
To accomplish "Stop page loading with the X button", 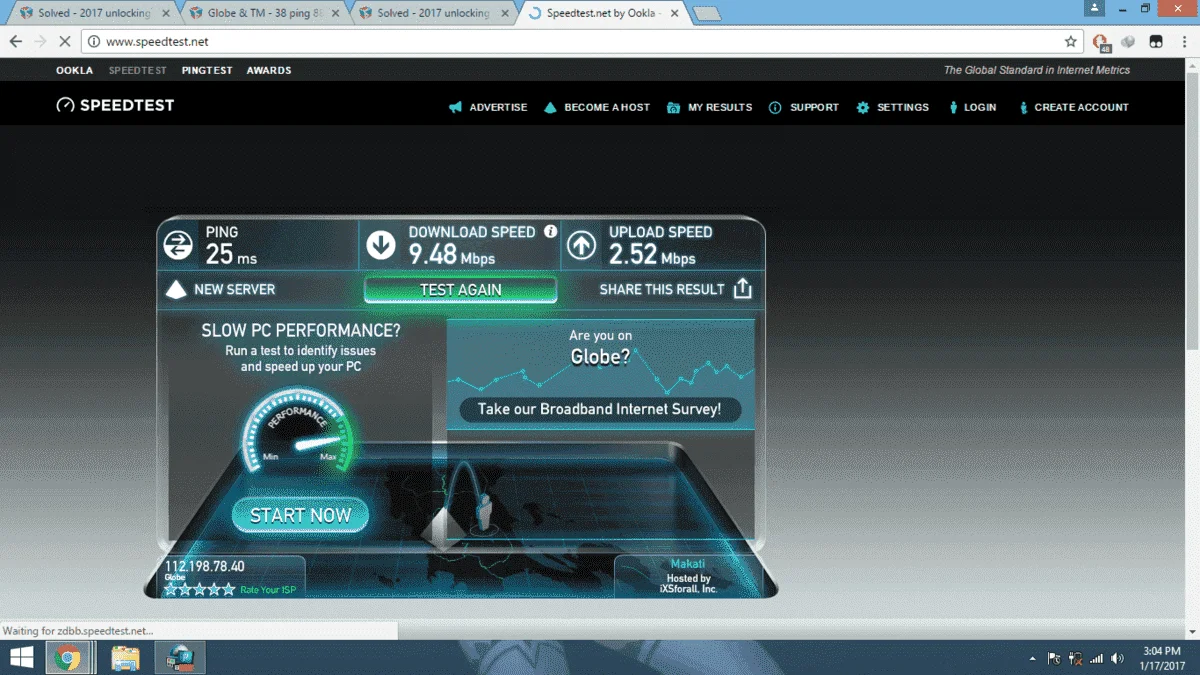I will coord(65,42).
